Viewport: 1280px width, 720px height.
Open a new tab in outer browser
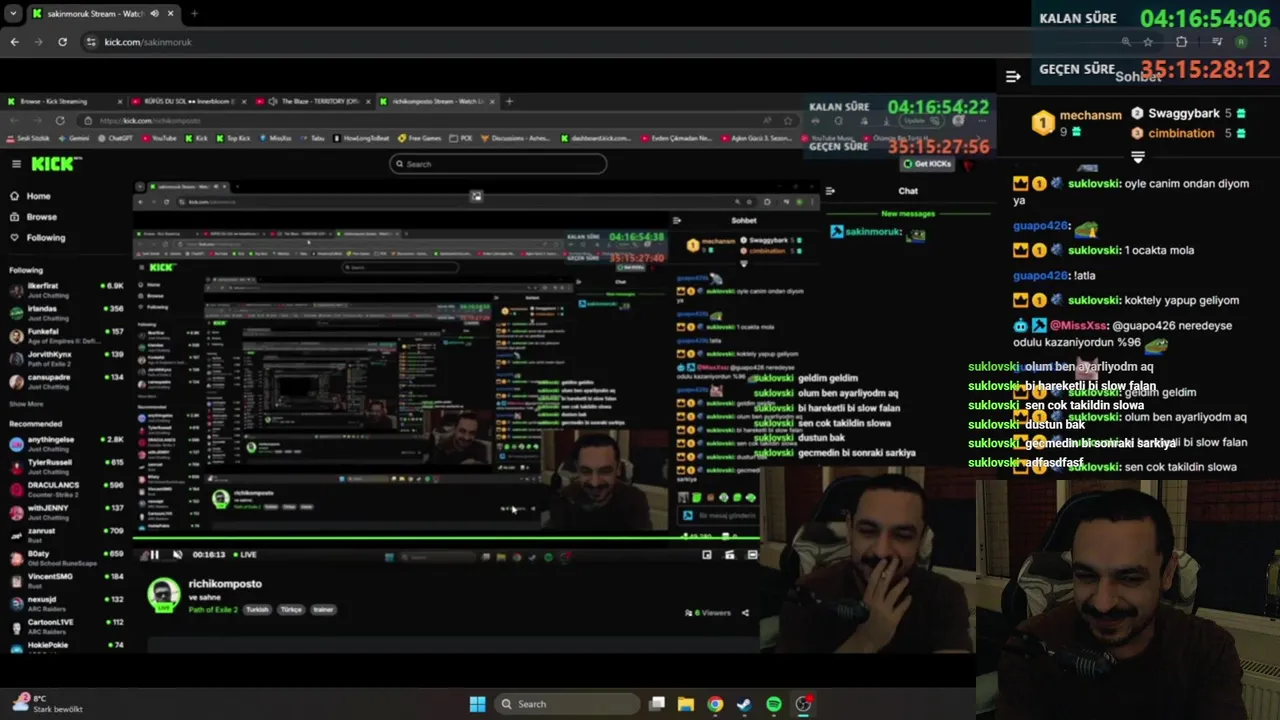point(194,14)
